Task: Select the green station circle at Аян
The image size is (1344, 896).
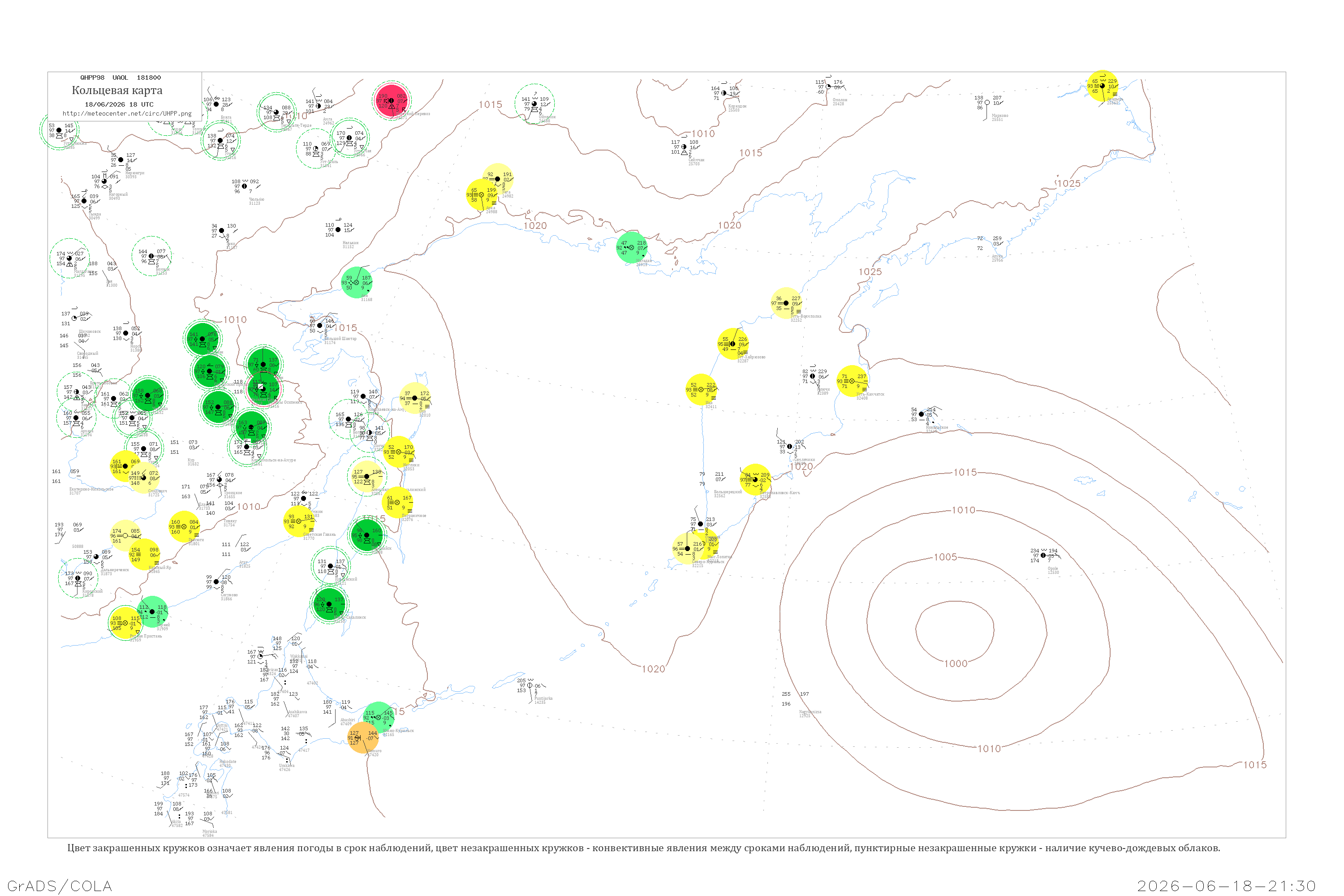Action: coord(357,282)
